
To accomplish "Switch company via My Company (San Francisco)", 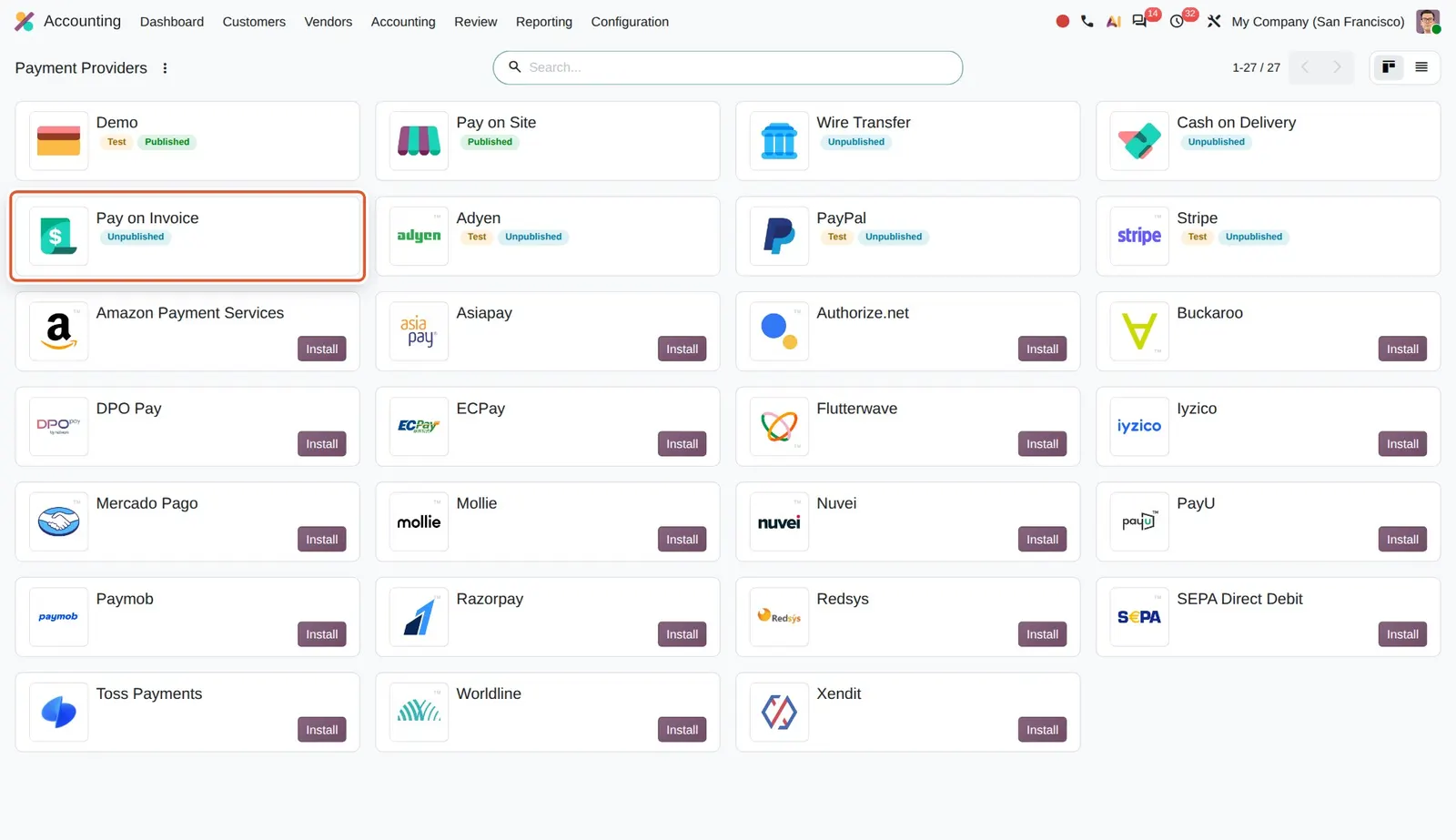I will pyautogui.click(x=1318, y=22).
